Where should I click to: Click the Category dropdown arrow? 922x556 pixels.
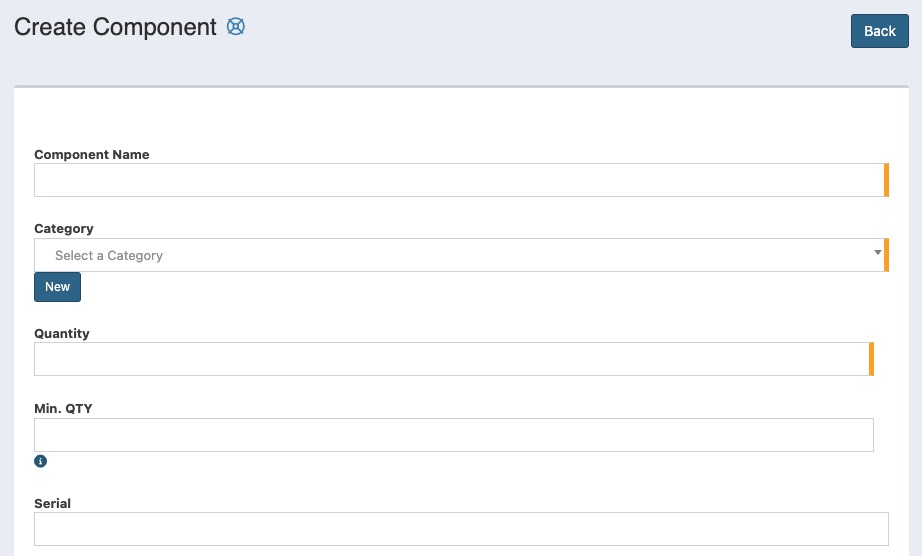[x=877, y=252]
